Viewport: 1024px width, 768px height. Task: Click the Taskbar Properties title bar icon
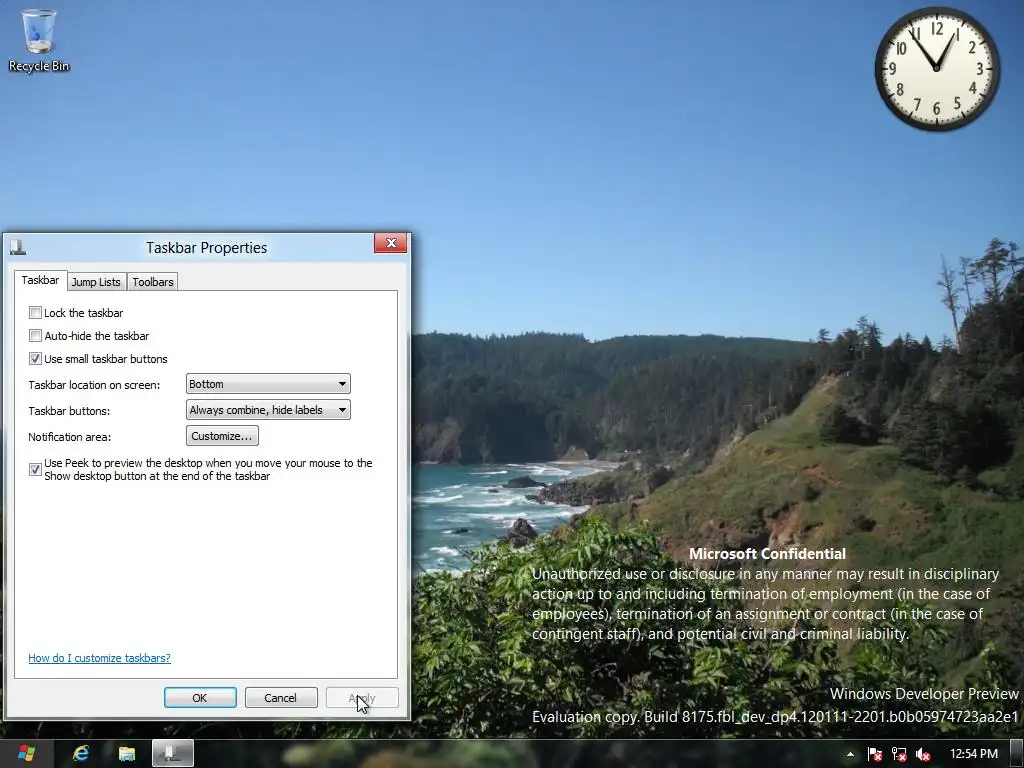18,247
